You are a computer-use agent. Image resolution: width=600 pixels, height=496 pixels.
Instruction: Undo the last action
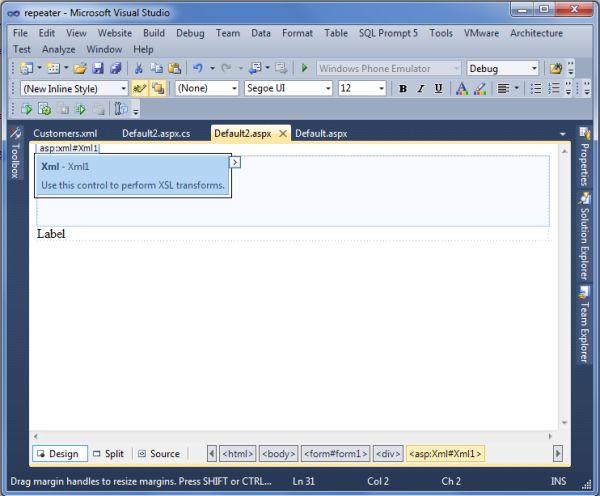coord(198,69)
